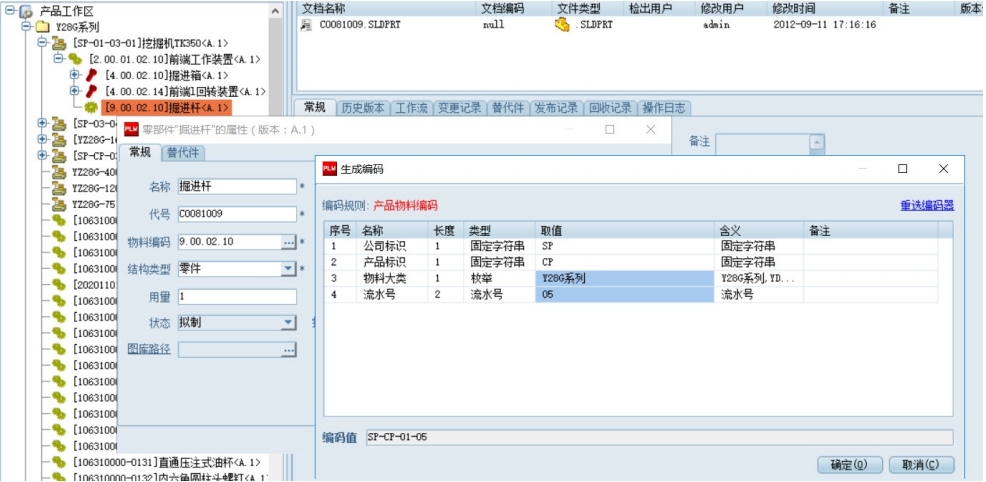Click the 名称 input field containing 掘进杆

click(x=236, y=186)
